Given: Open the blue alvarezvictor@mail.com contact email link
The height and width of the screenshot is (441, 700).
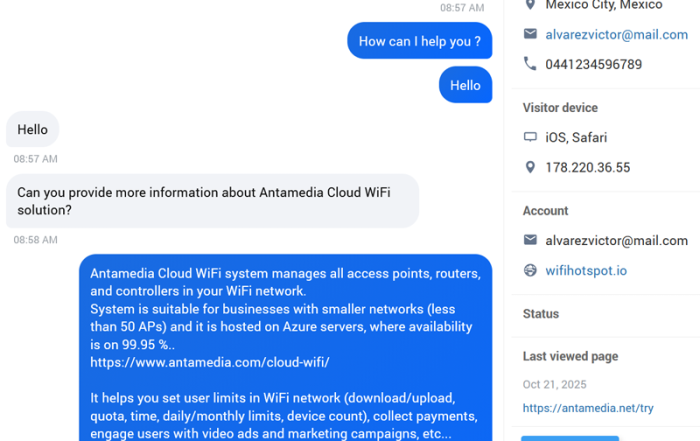Looking at the screenshot, I should coord(616,34).
